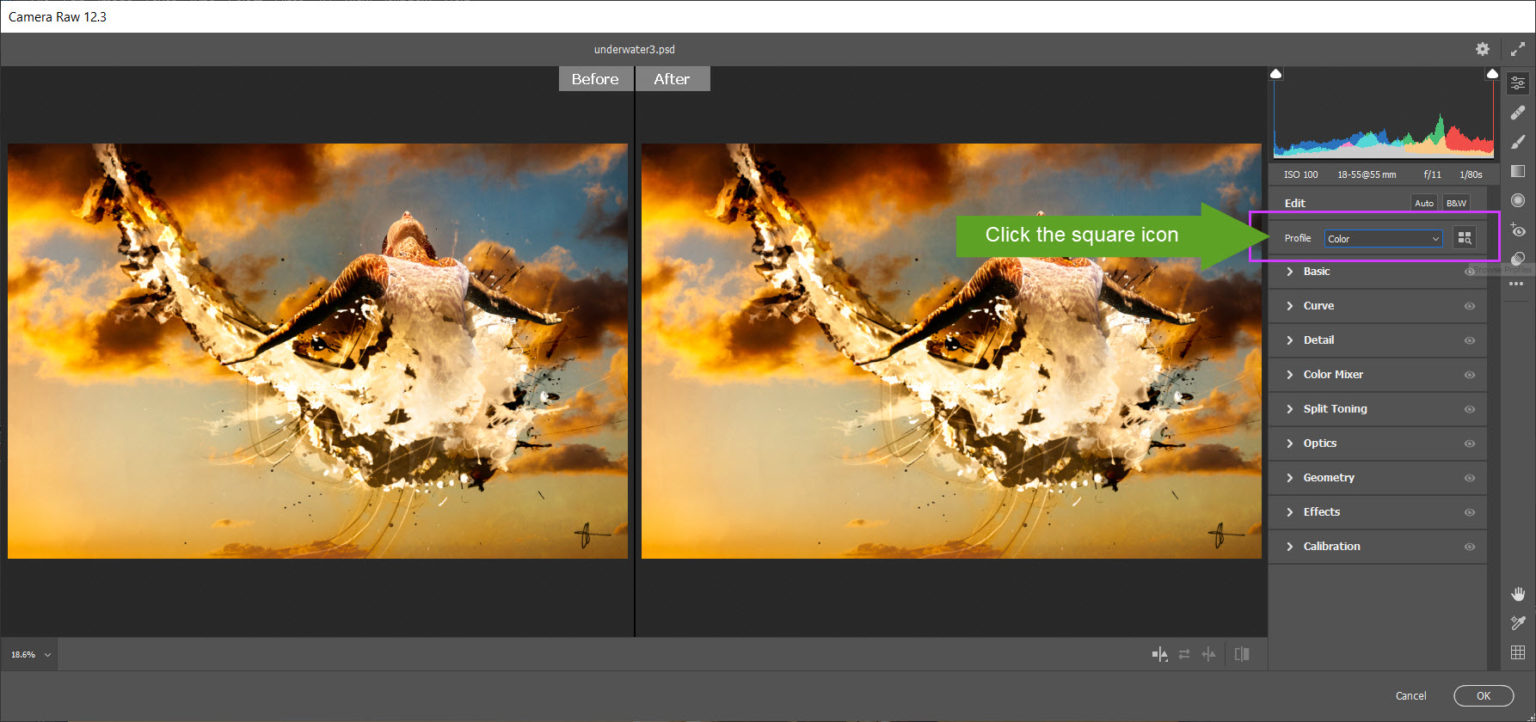Viewport: 1536px width, 722px height.
Task: Open the Edit panel sliders icon
Action: (x=1518, y=84)
